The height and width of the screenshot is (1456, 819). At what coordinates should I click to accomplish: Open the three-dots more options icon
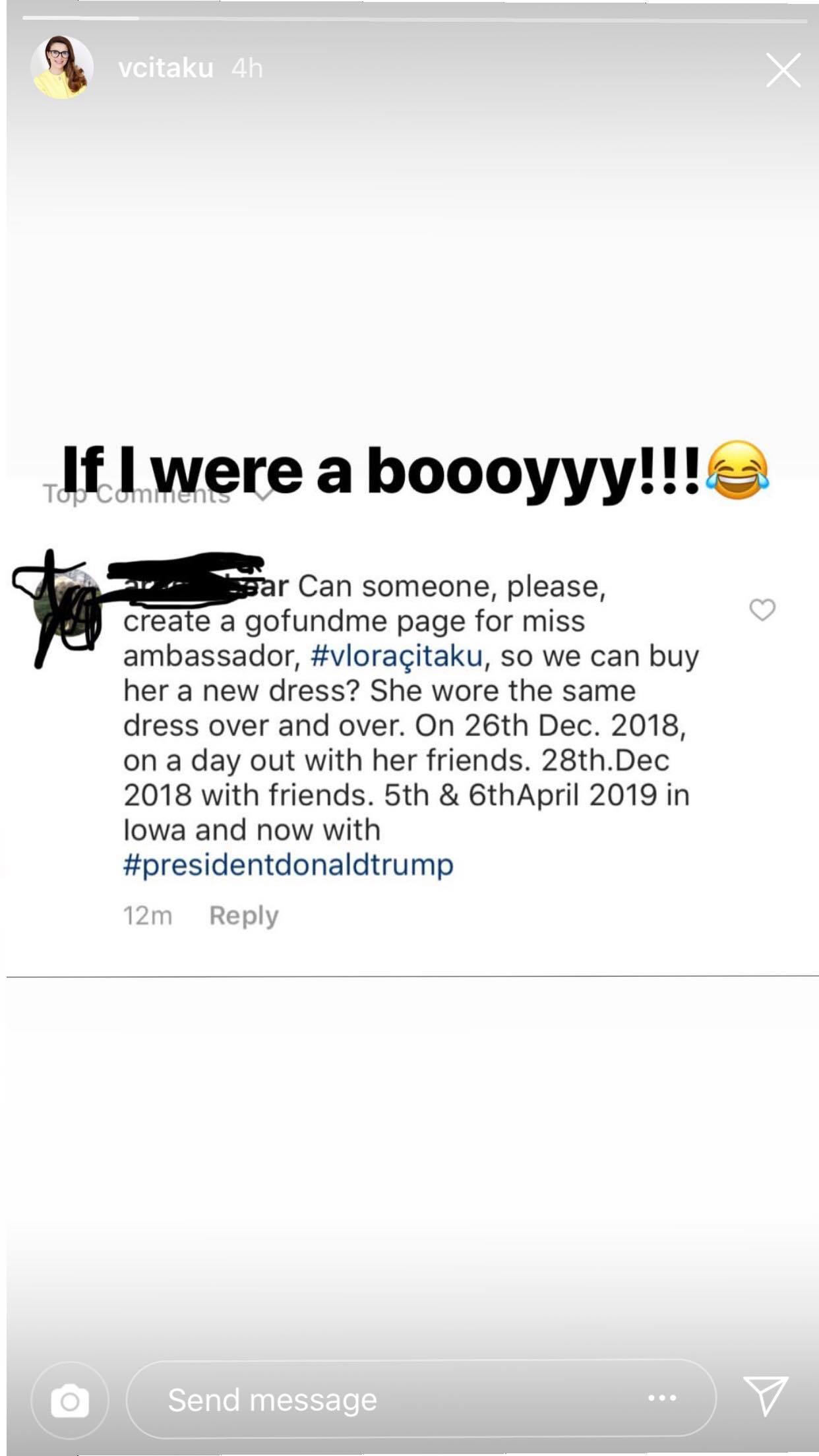tap(662, 1398)
